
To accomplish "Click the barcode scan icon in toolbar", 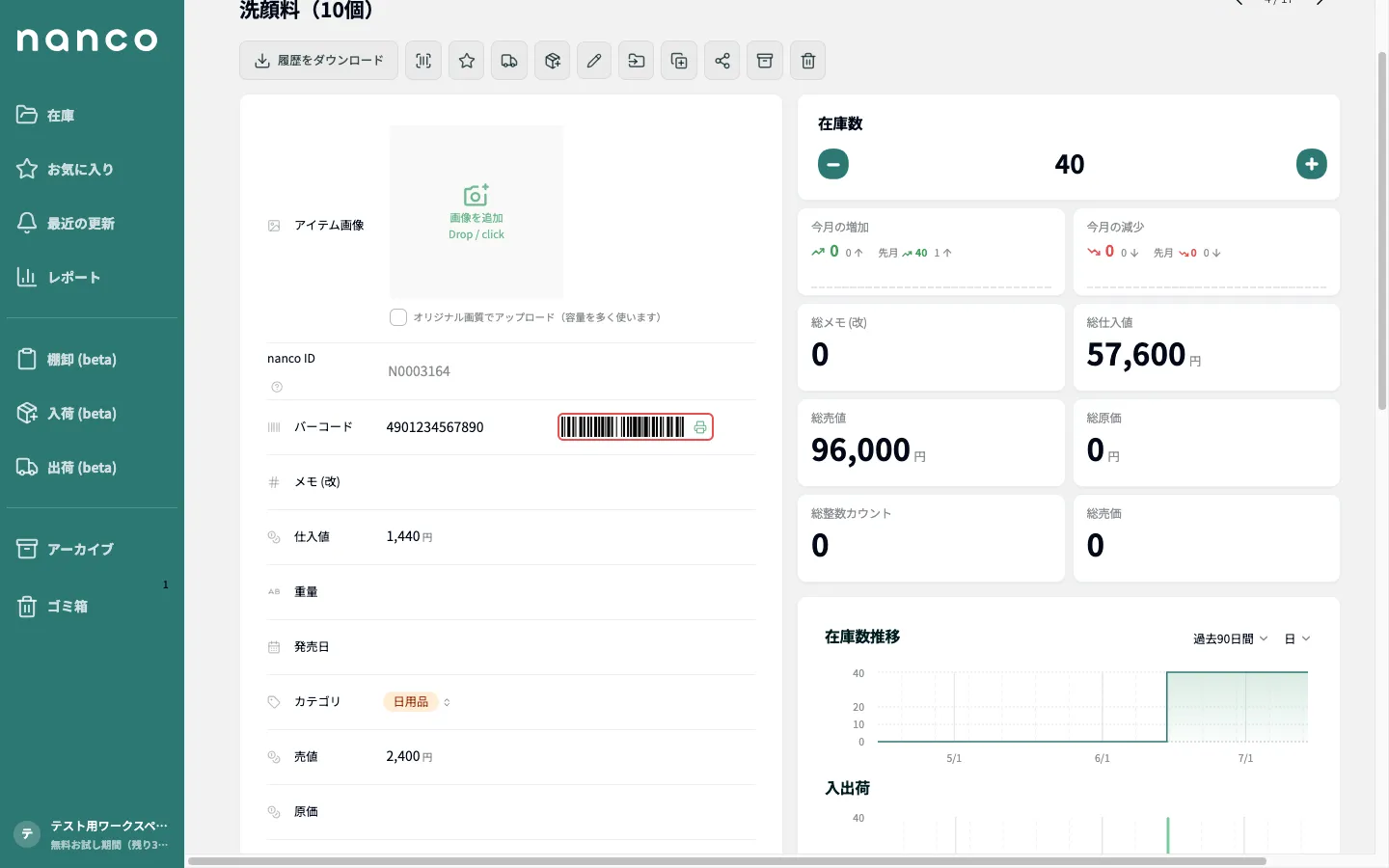I will (423, 61).
